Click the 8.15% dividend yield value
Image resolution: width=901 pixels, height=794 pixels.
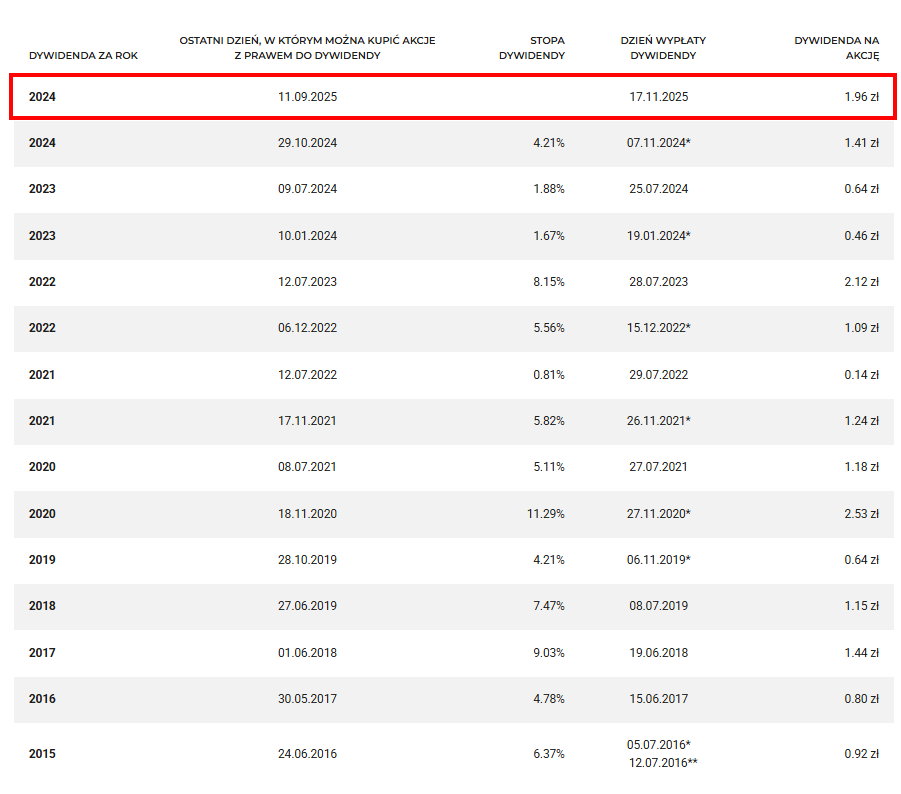pos(548,282)
